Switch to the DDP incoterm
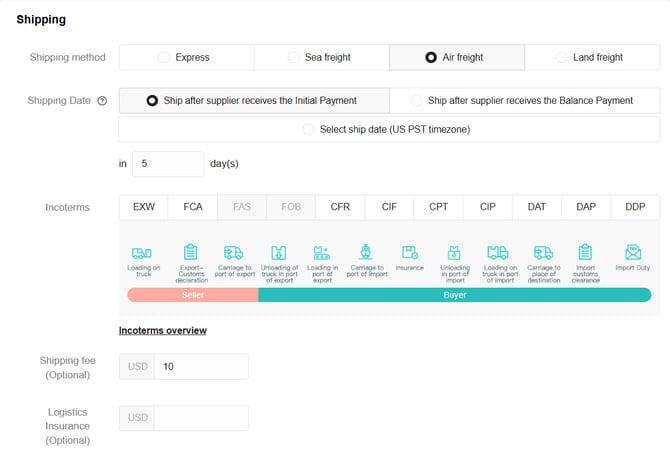Screen dimensions: 670x451 coord(634,207)
